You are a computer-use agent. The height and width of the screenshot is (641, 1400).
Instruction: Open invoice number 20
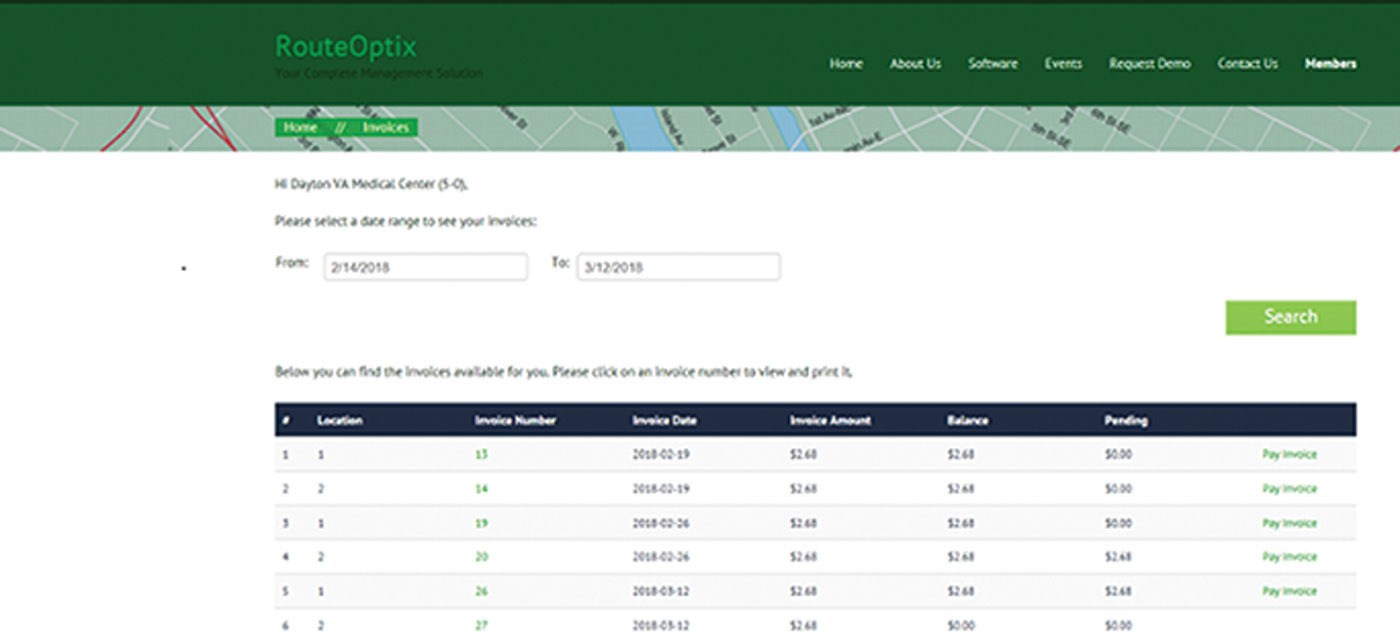(x=481, y=556)
